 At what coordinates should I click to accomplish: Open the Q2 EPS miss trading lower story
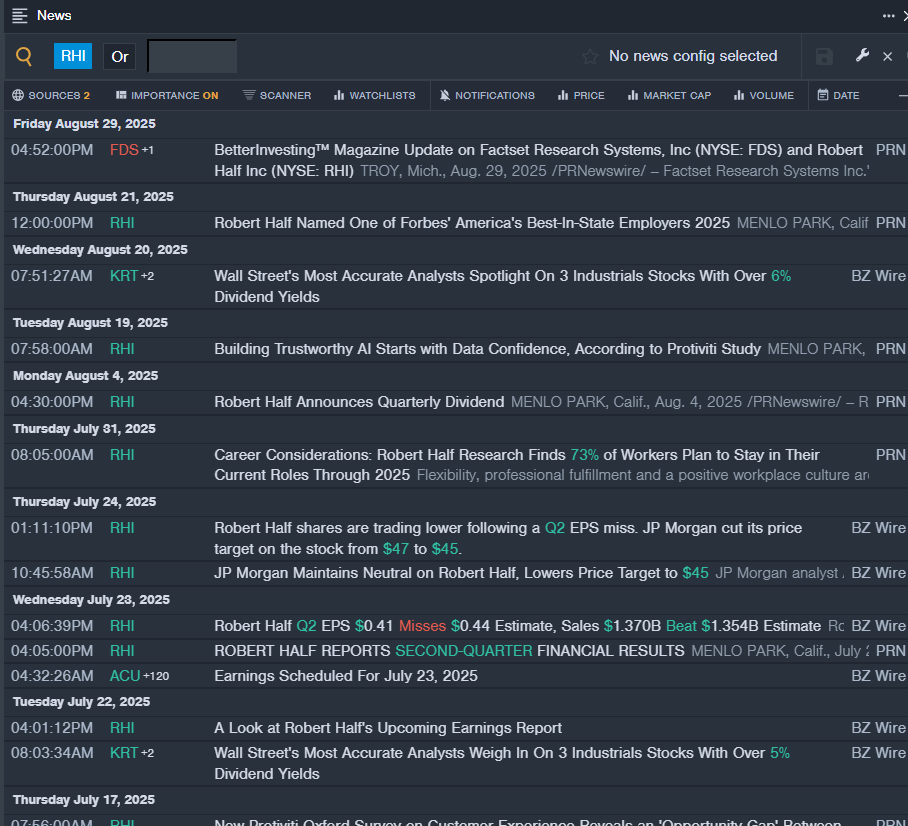[x=508, y=538]
